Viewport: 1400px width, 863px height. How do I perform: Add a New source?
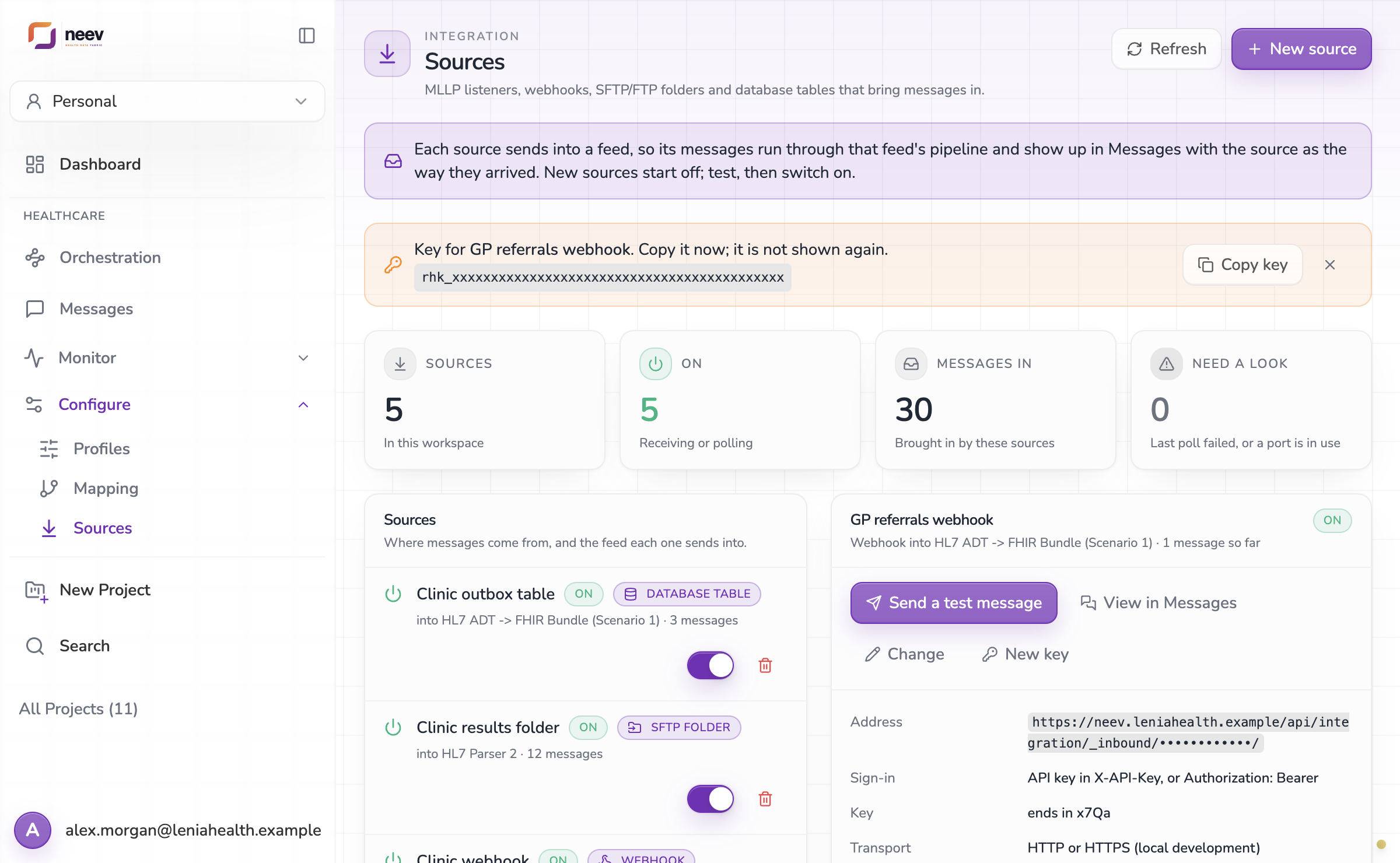[1301, 49]
